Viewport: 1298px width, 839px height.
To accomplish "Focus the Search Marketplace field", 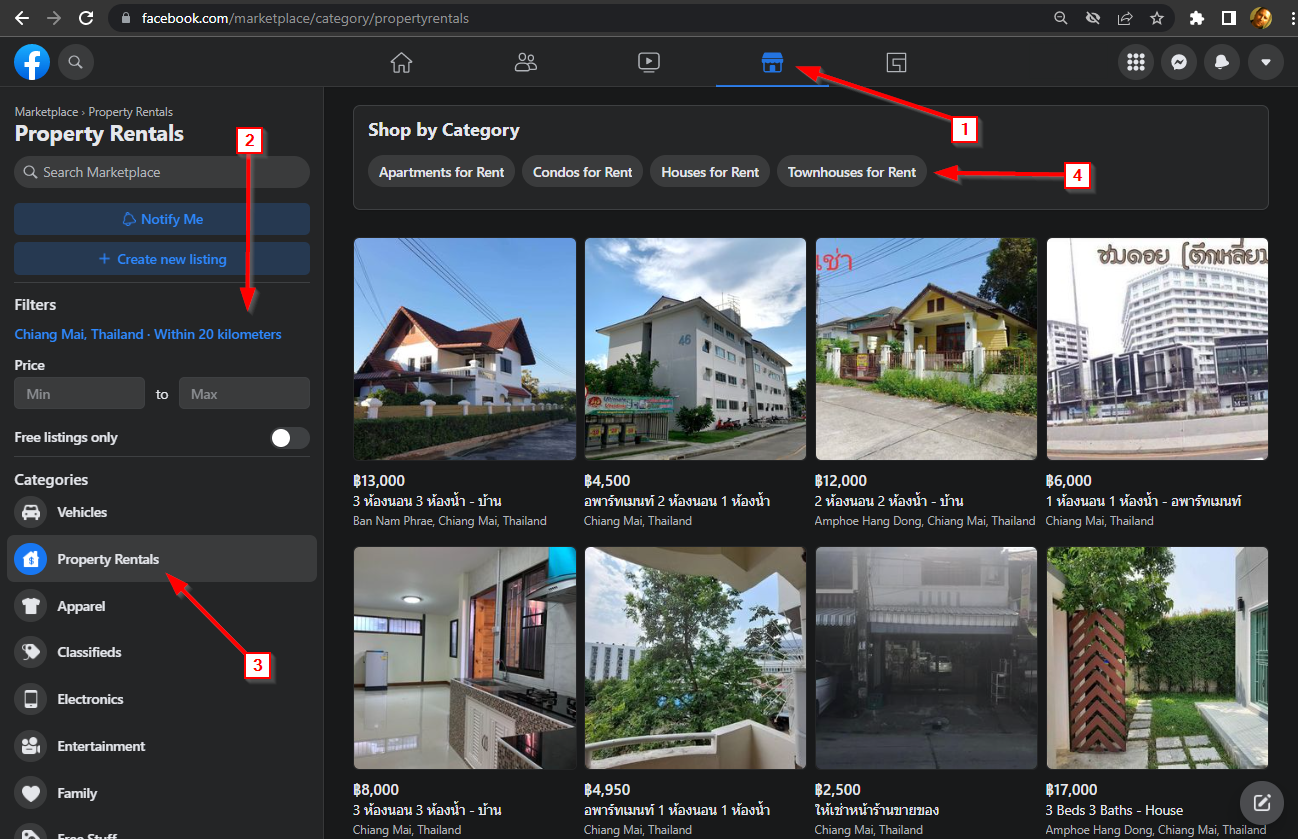I will point(162,172).
